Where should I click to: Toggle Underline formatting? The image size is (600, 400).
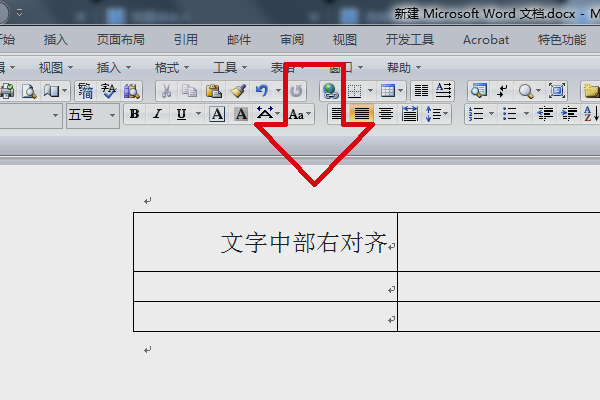click(x=181, y=114)
